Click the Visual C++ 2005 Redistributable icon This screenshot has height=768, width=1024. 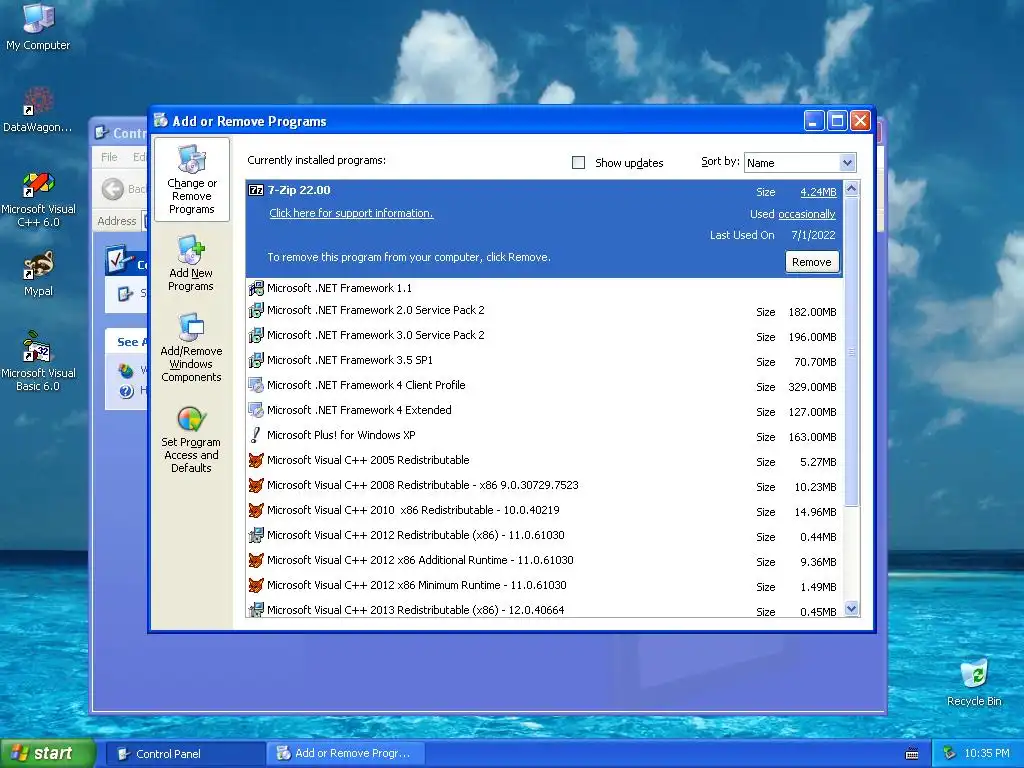[256, 460]
